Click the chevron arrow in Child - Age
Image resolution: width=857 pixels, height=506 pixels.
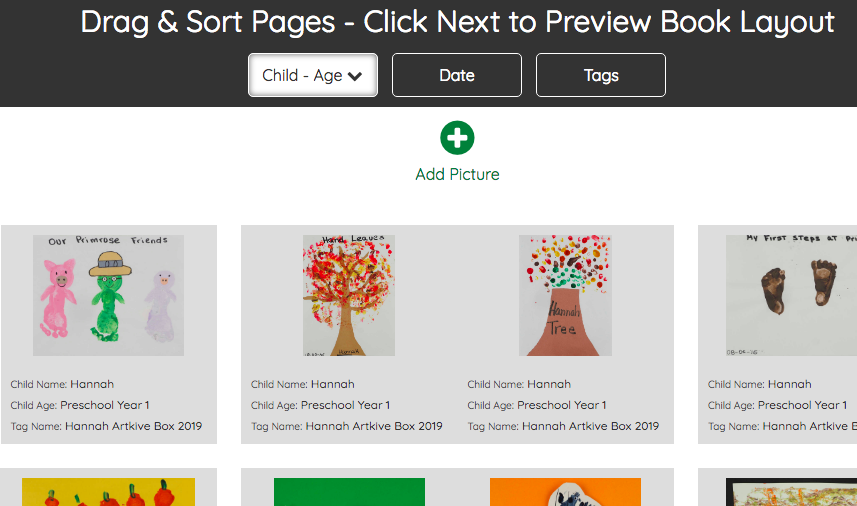click(x=355, y=76)
